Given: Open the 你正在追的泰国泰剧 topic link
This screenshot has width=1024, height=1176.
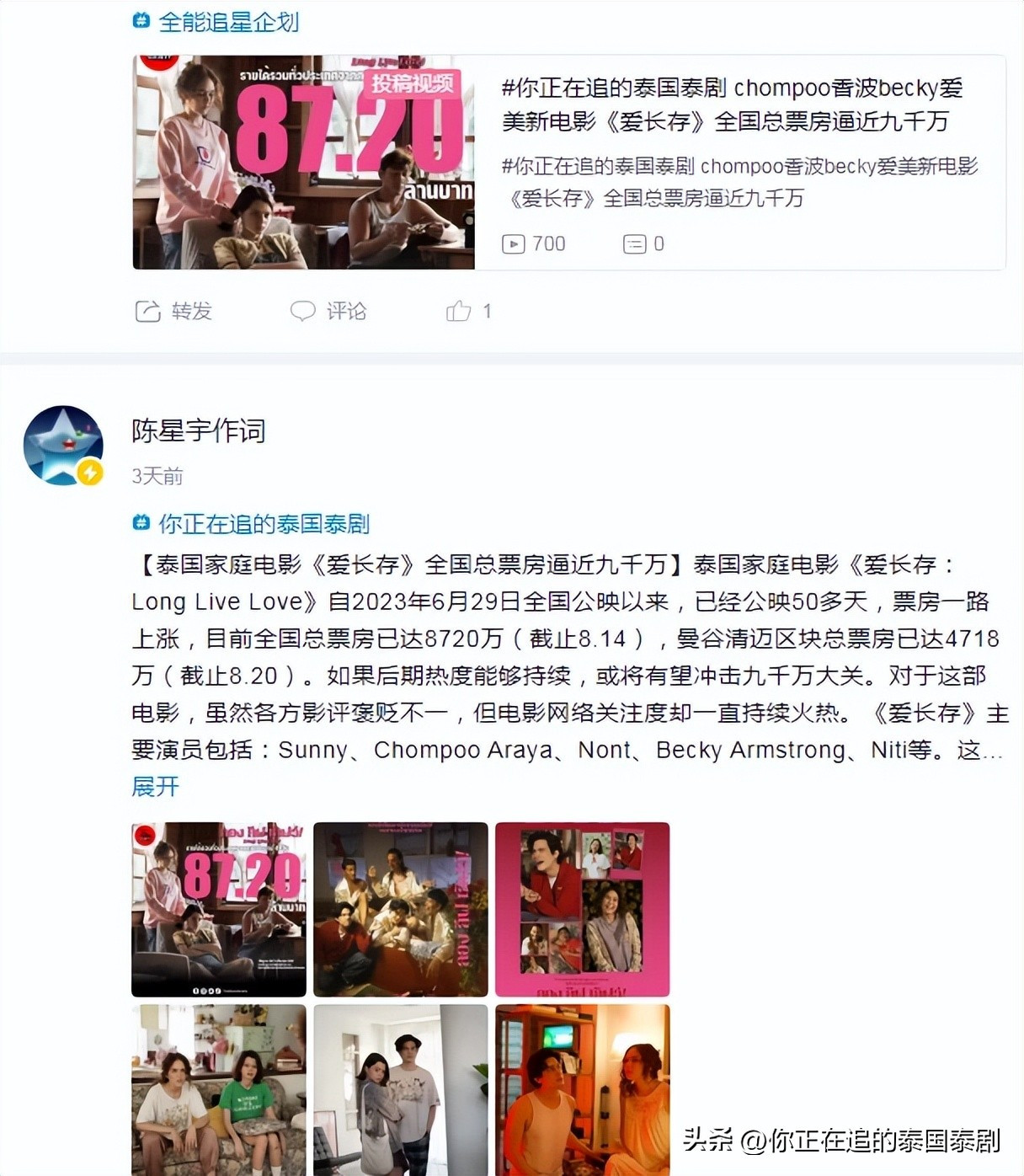Looking at the screenshot, I should tap(264, 523).
